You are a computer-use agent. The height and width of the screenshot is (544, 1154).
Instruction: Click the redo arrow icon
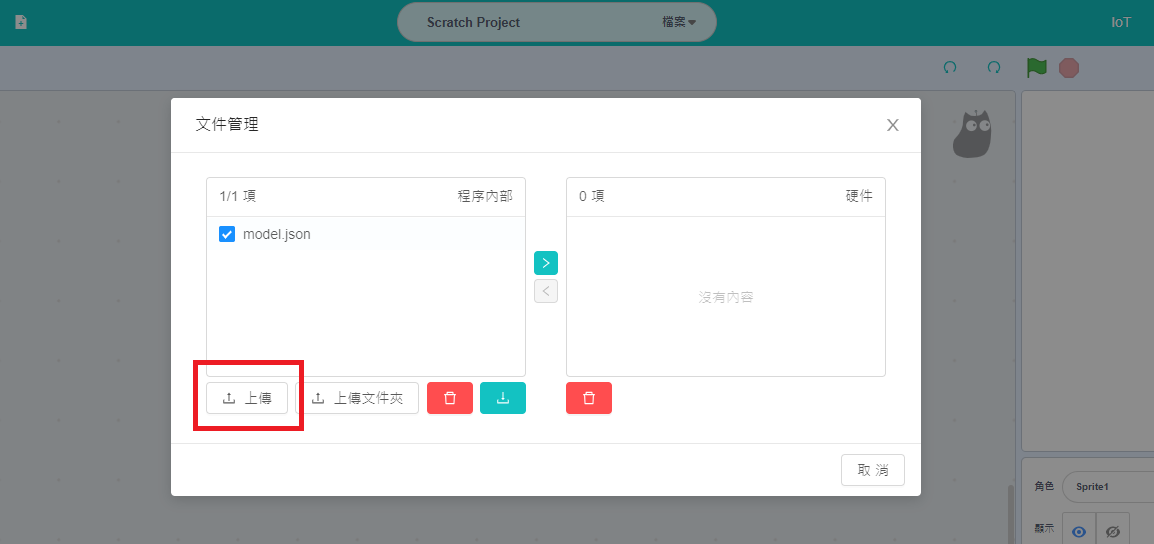(x=994, y=68)
